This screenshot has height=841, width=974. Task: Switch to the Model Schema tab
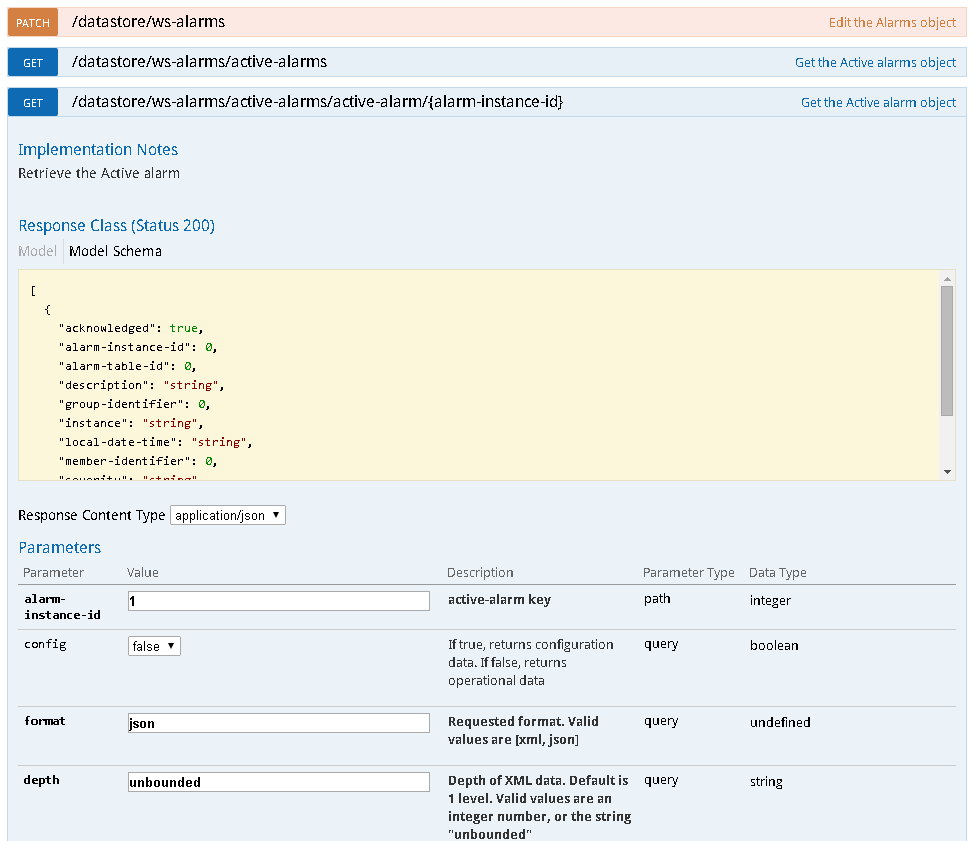pos(115,251)
